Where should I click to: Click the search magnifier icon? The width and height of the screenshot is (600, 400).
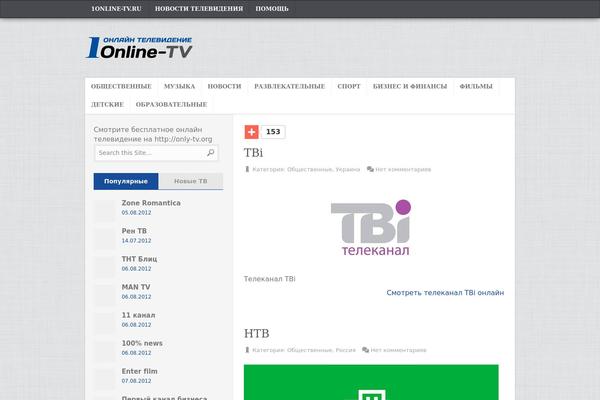point(210,153)
